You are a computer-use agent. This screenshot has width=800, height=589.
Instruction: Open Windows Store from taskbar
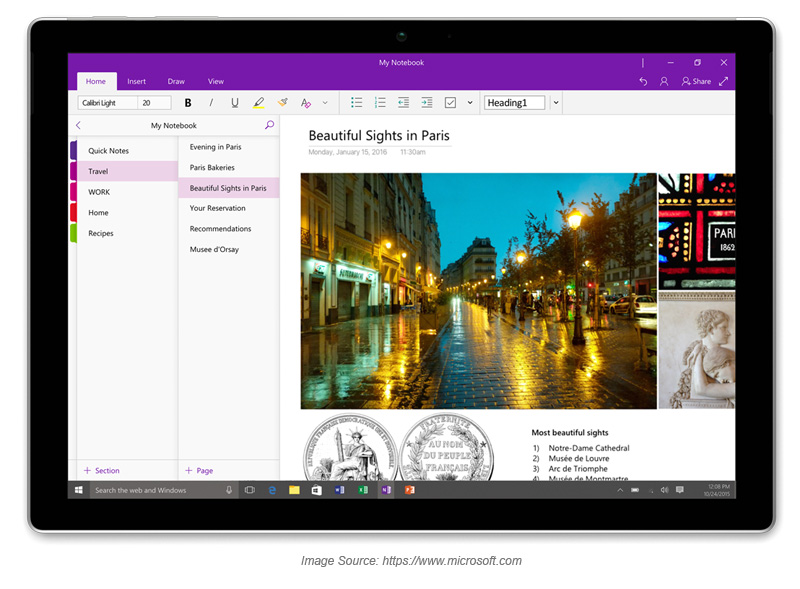317,490
